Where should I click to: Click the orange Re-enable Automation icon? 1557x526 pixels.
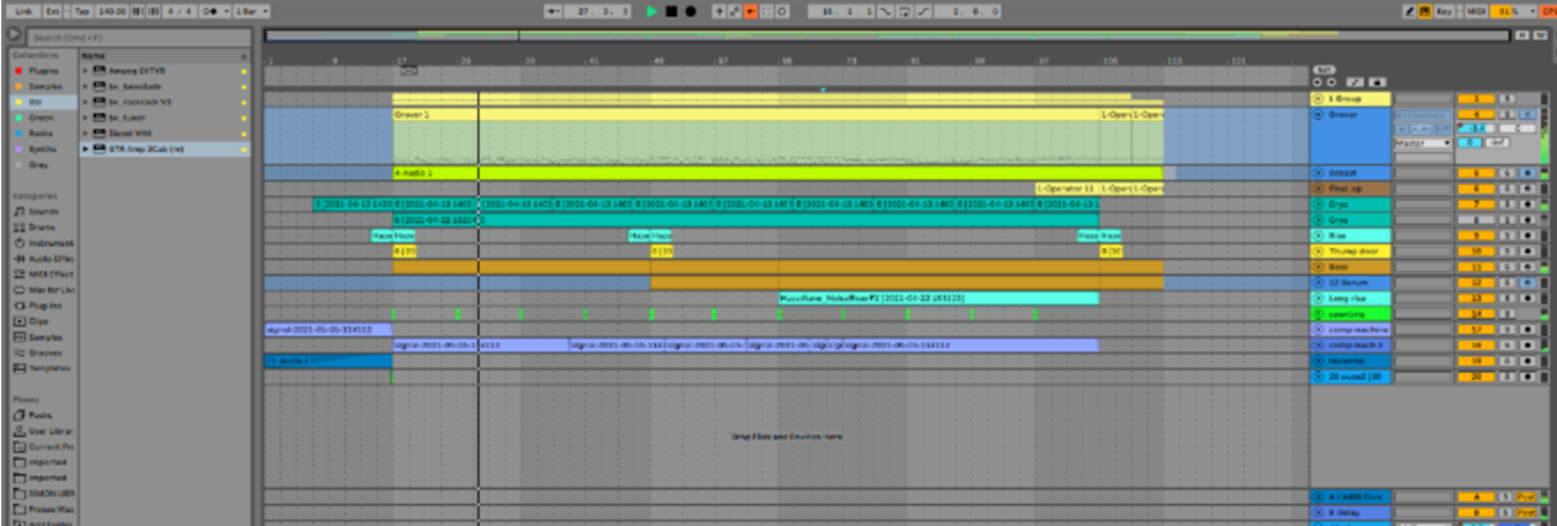[x=750, y=11]
